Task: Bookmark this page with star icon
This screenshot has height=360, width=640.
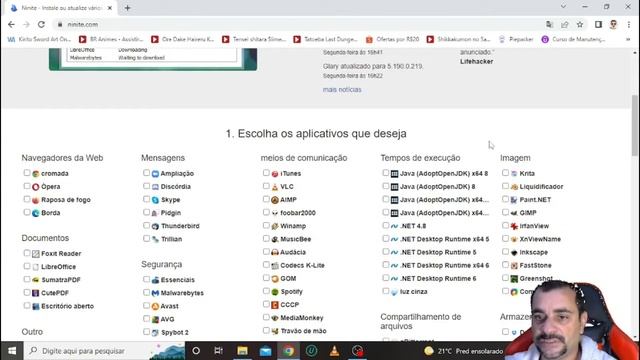Action: (580, 24)
